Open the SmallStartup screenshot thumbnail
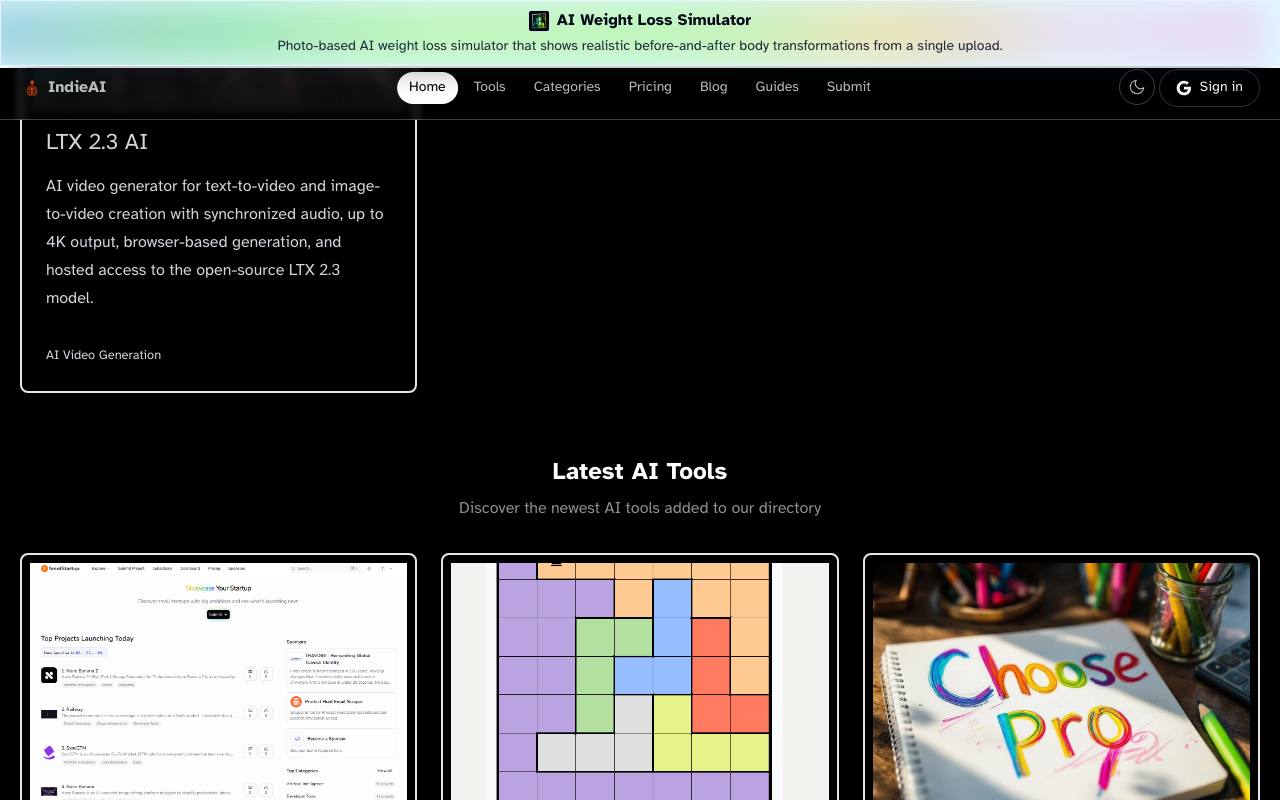 click(x=218, y=680)
